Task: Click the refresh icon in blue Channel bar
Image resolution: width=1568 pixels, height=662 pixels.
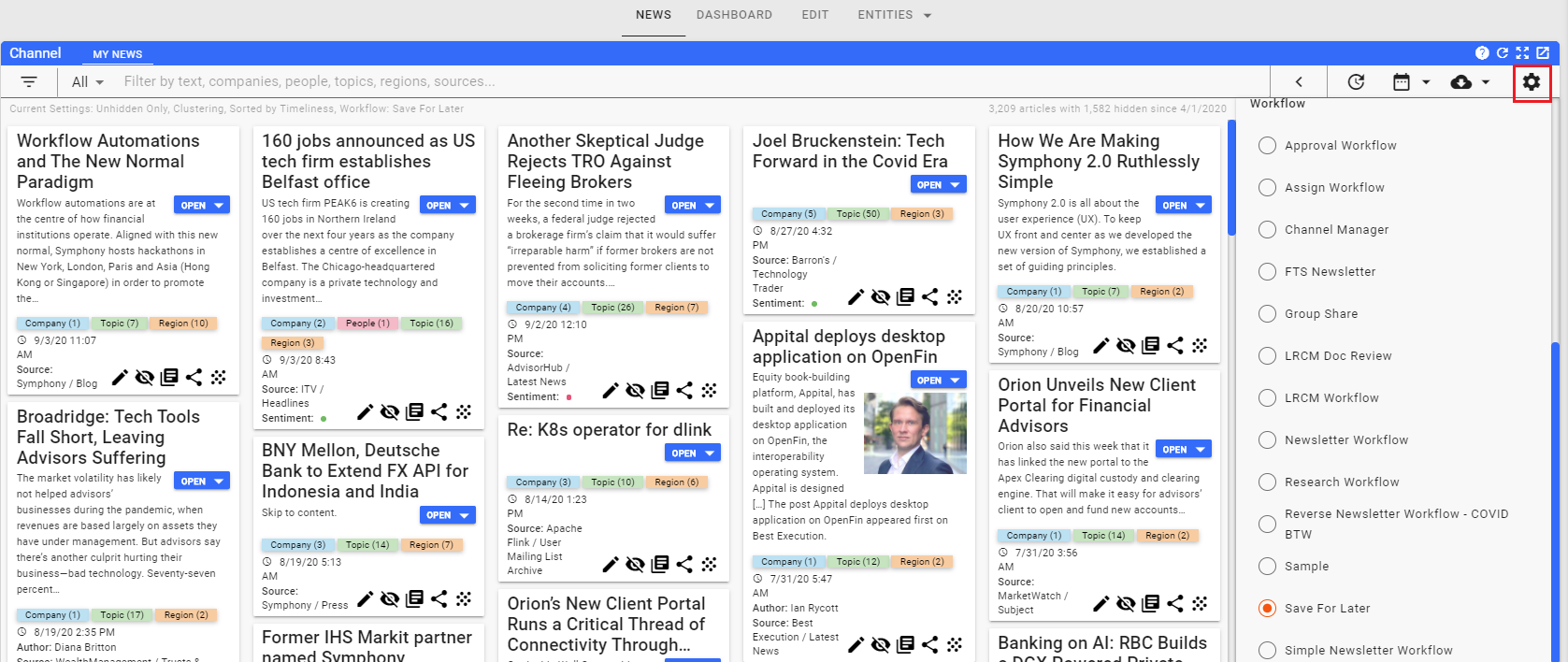Action: click(1503, 53)
